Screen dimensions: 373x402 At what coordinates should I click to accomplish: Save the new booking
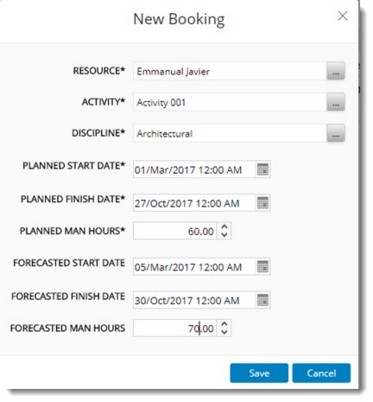tap(259, 373)
